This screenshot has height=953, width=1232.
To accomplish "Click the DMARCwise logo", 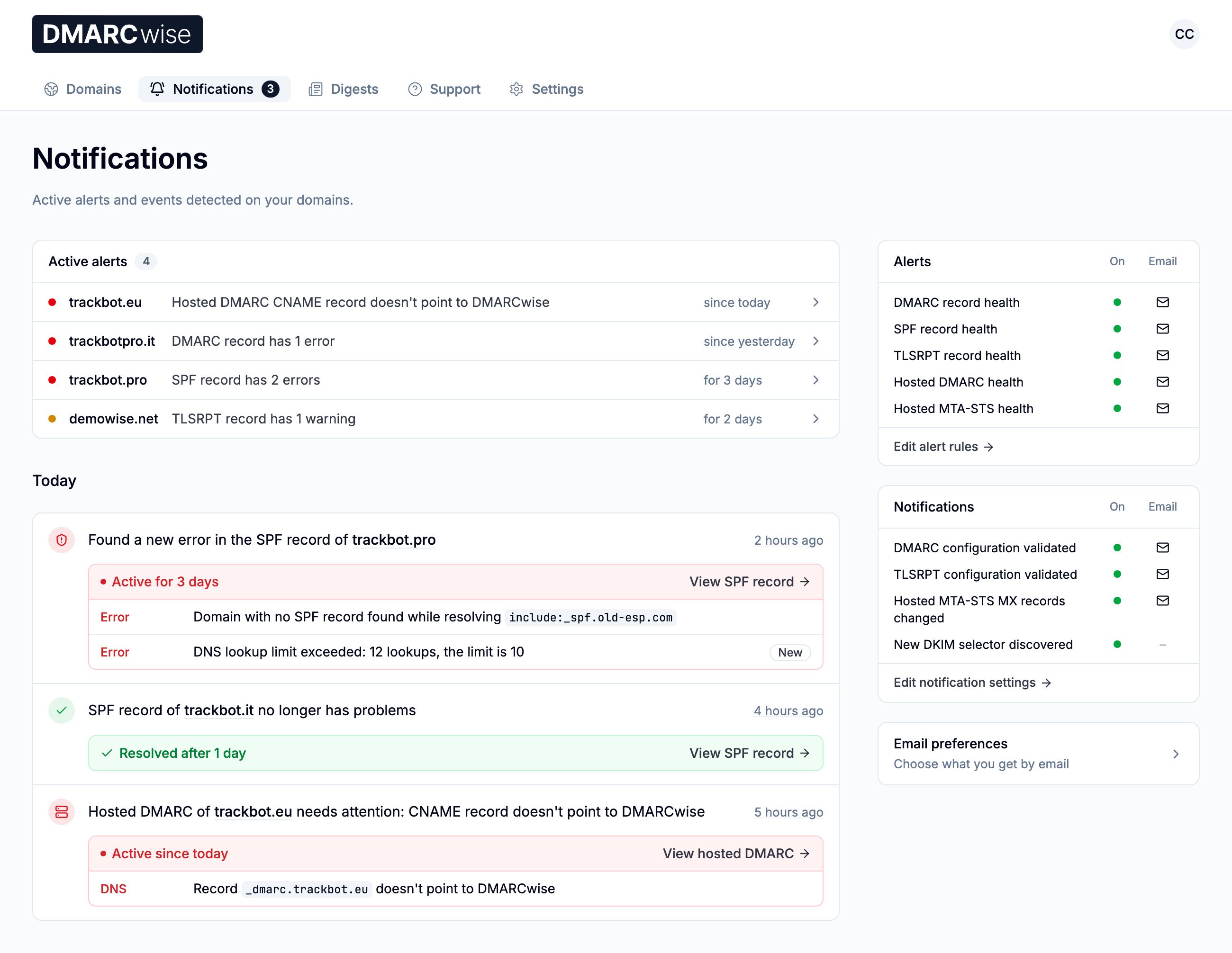I will pyautogui.click(x=118, y=34).
